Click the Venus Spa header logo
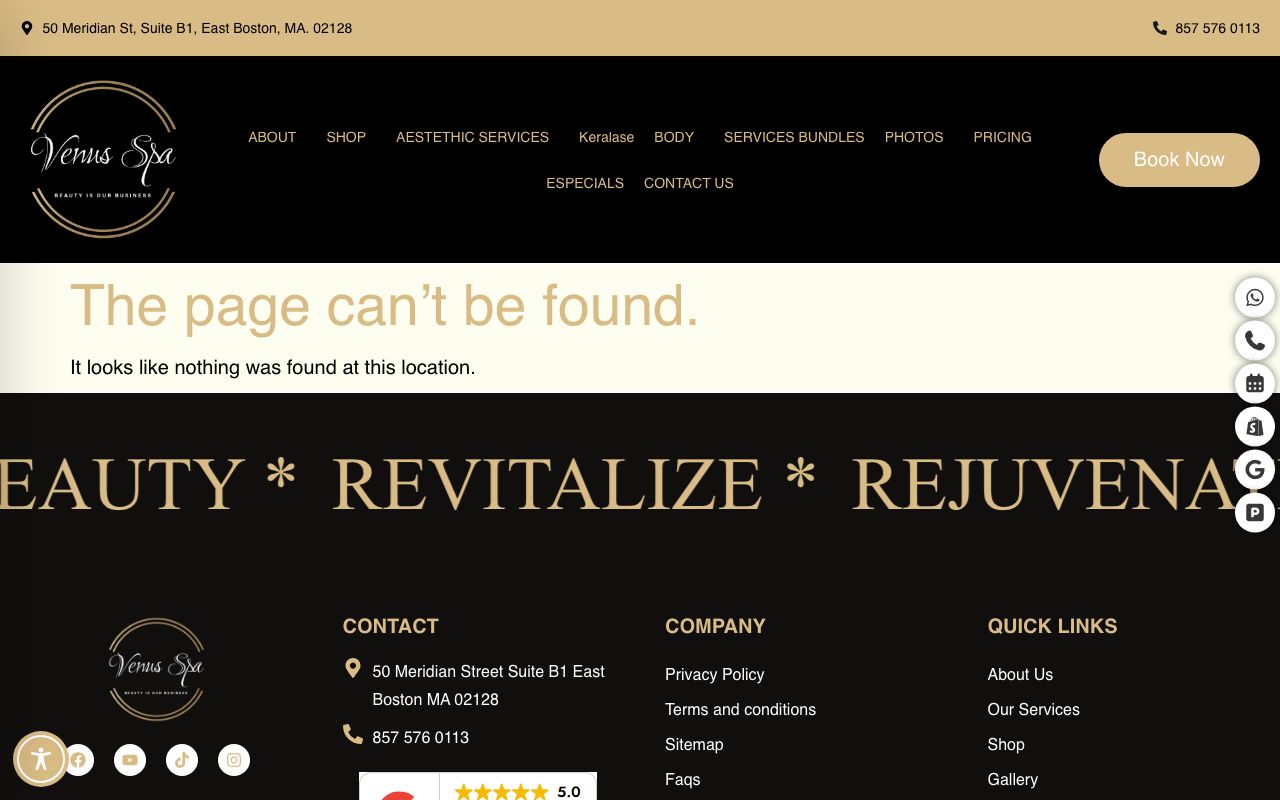The height and width of the screenshot is (800, 1280). (x=103, y=159)
